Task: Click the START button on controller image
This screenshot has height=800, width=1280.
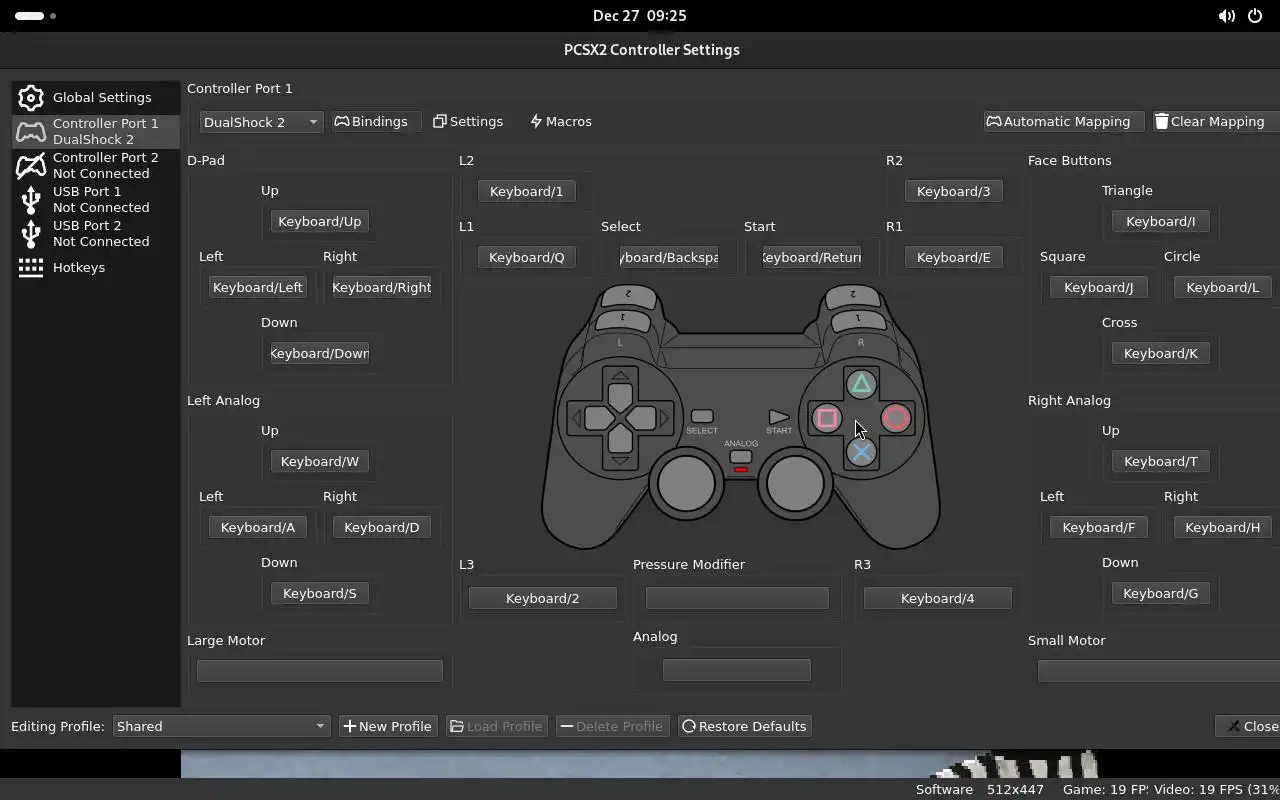Action: [x=779, y=417]
